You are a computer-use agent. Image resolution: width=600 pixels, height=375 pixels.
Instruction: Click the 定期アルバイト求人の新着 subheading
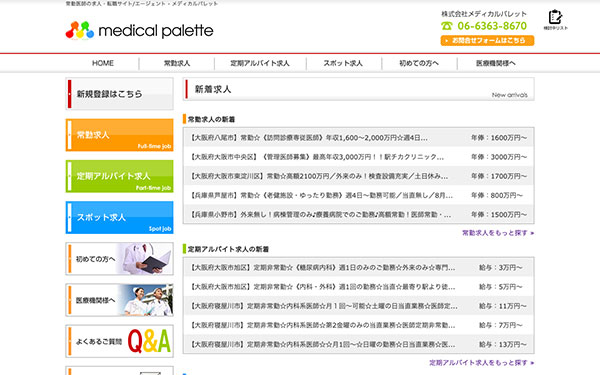click(x=228, y=249)
